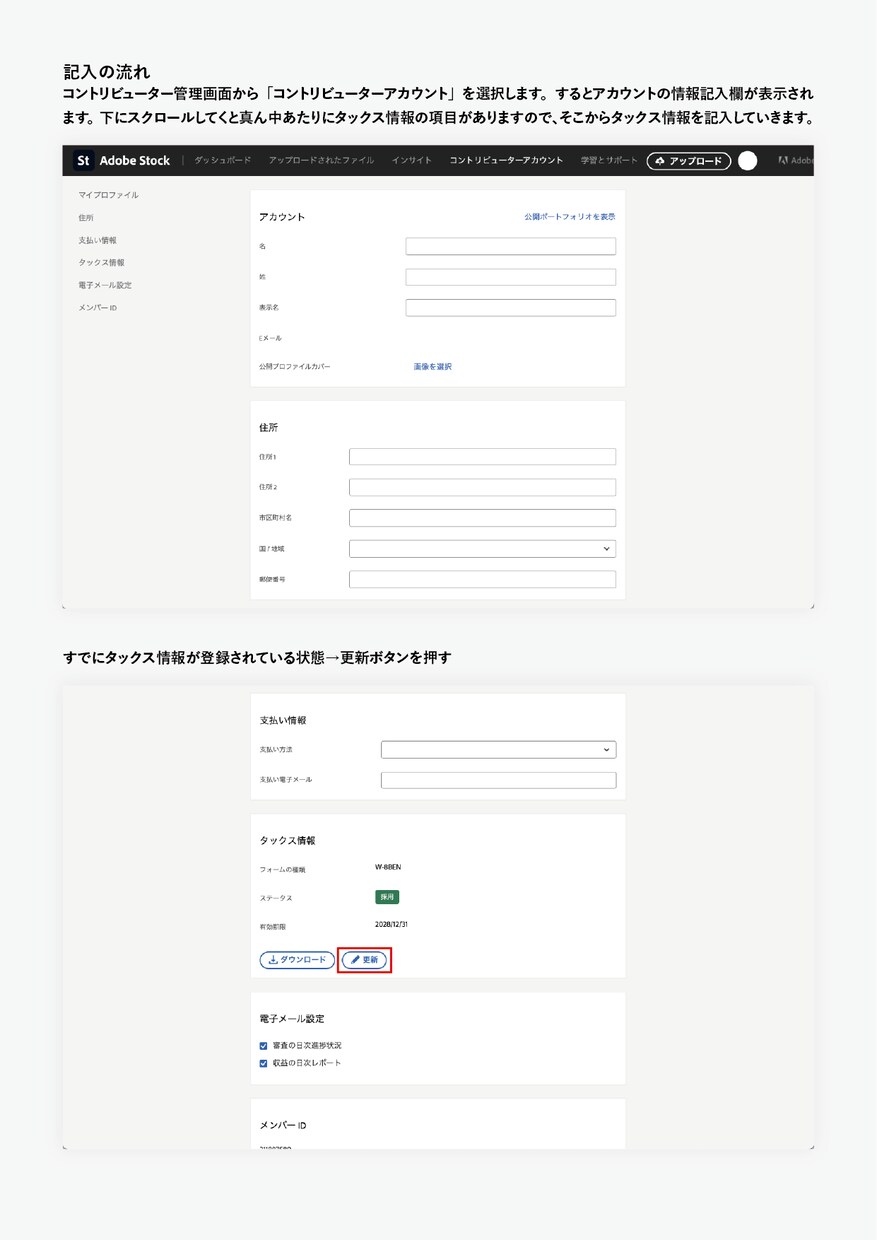Click the 更新 button
877x1240 pixels.
click(x=364, y=960)
